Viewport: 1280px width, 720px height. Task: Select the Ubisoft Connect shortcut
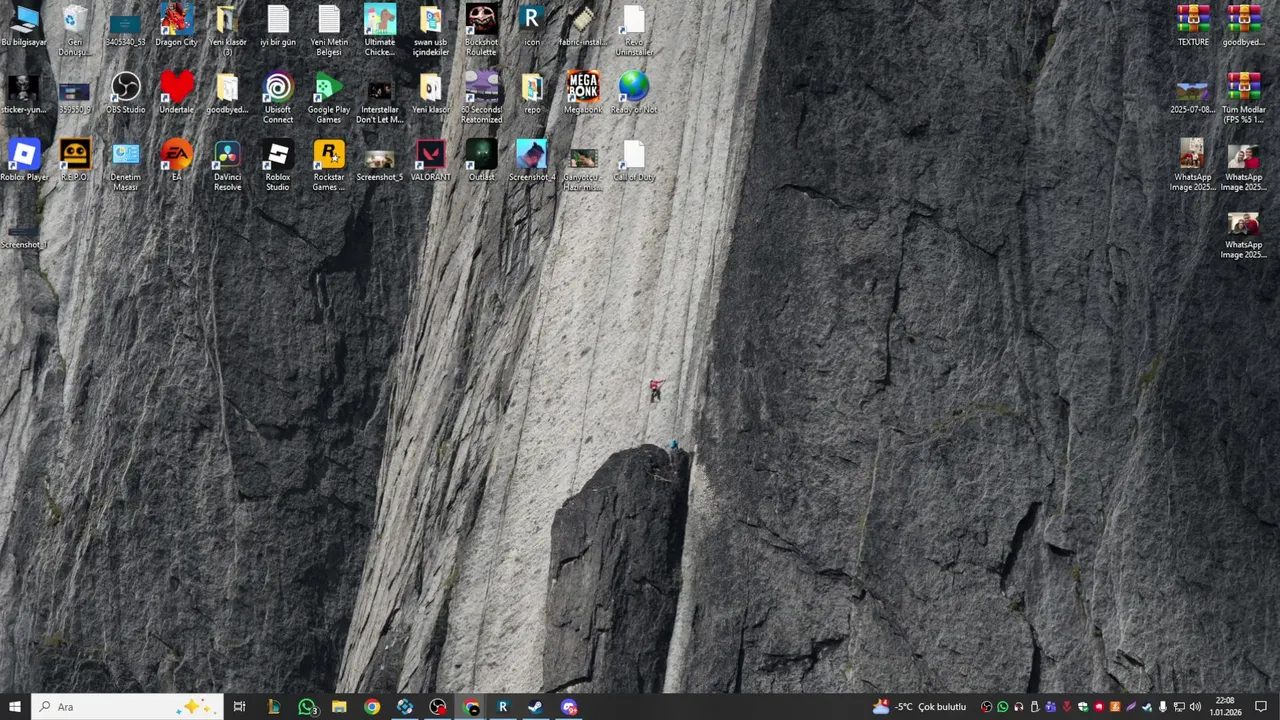(278, 98)
